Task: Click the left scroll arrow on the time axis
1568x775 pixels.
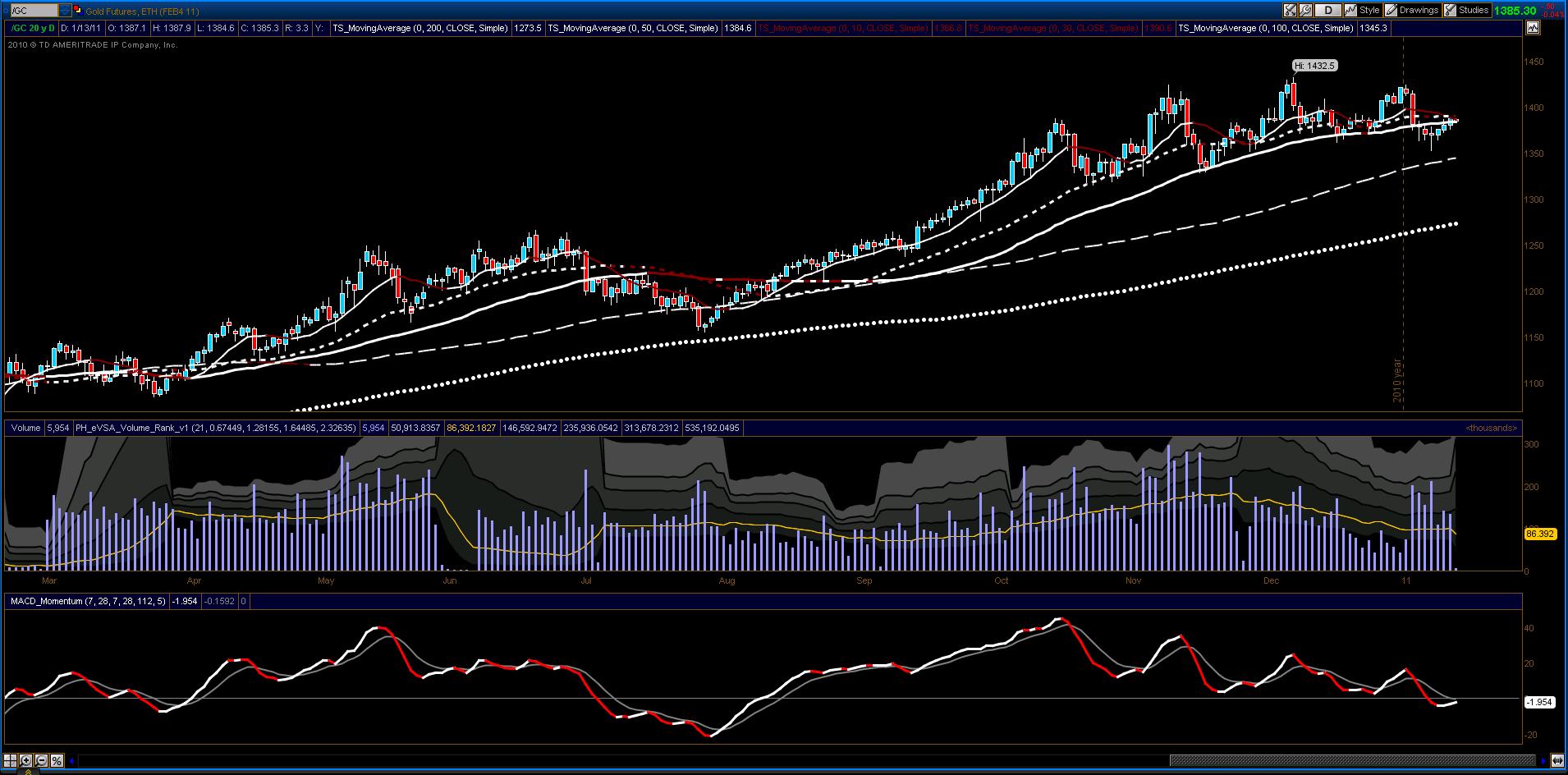Action: pos(71,760)
